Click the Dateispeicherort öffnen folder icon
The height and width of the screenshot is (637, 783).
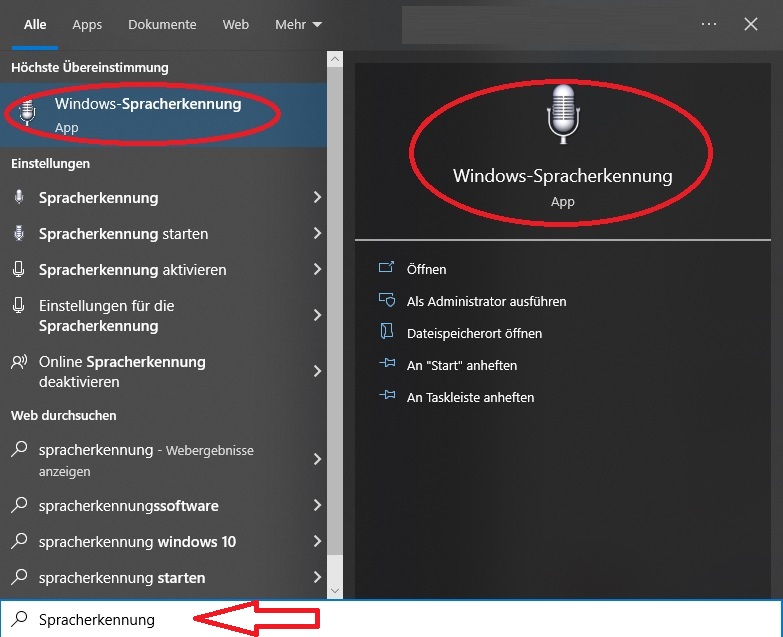(387, 333)
